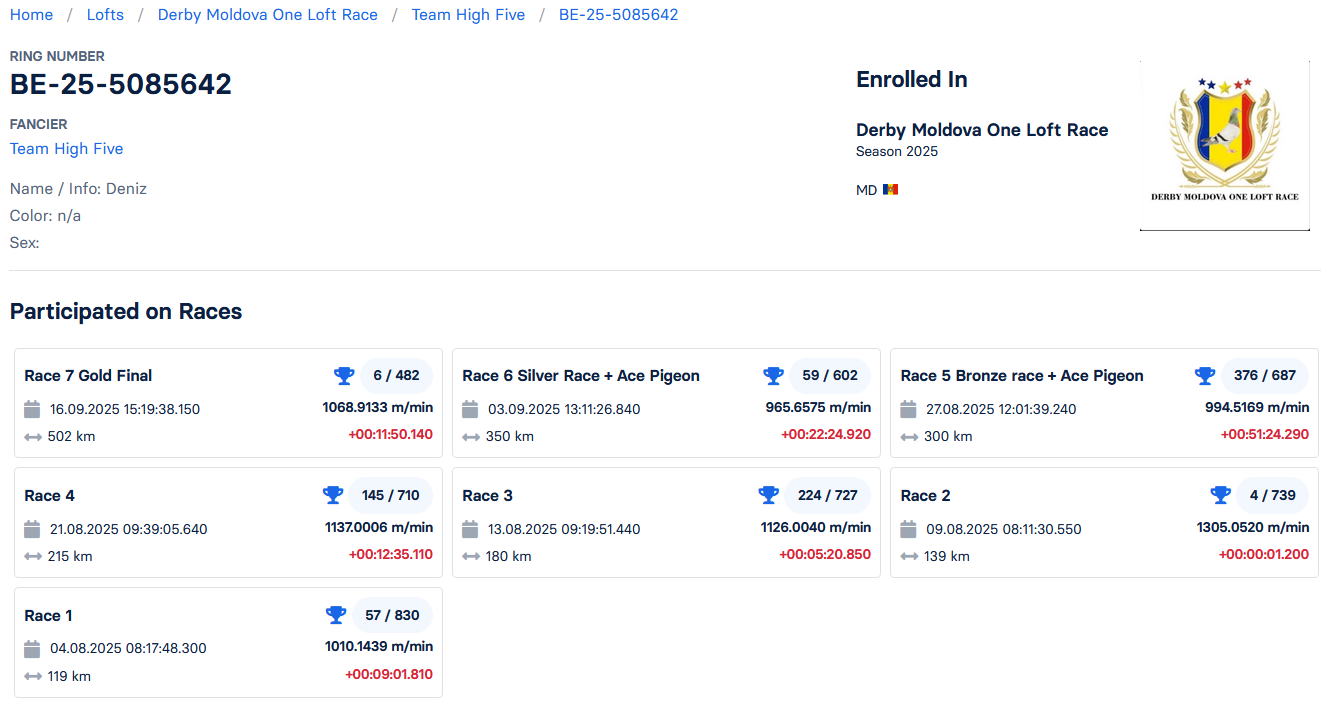The width and height of the screenshot is (1321, 704).
Task: Click the 57 / 830 ranking badge
Action: [392, 615]
